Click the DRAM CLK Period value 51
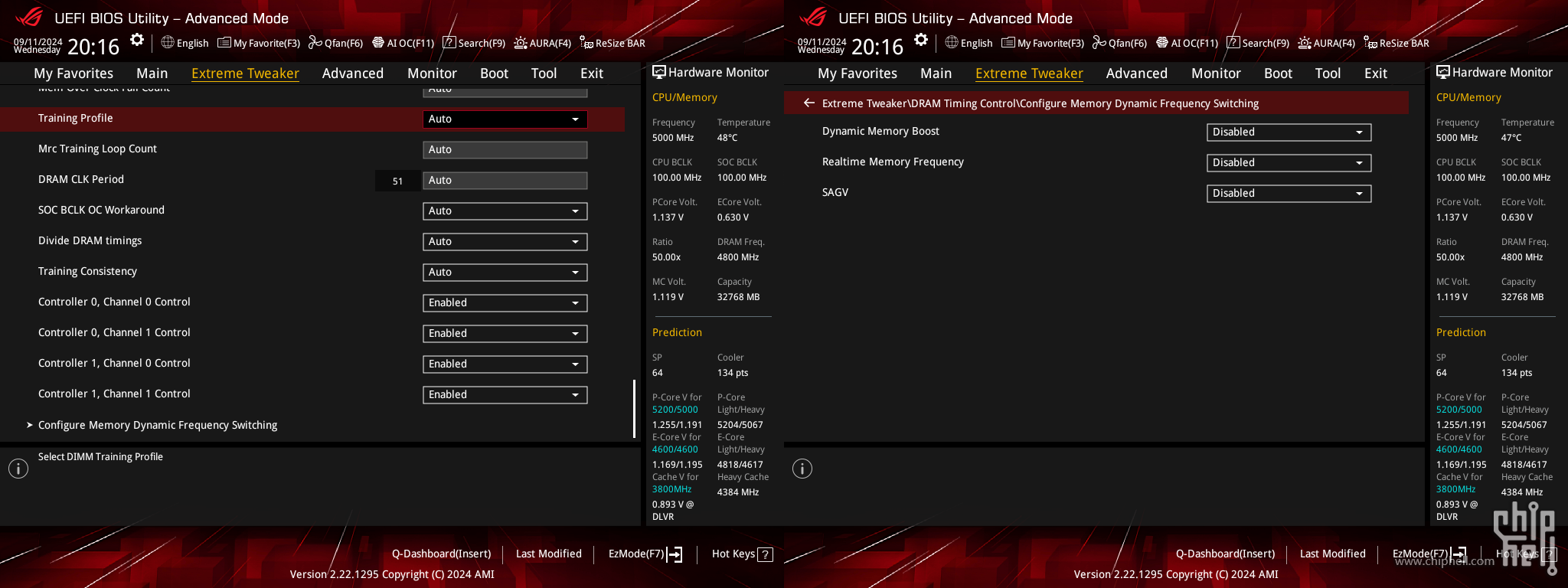 (x=397, y=181)
